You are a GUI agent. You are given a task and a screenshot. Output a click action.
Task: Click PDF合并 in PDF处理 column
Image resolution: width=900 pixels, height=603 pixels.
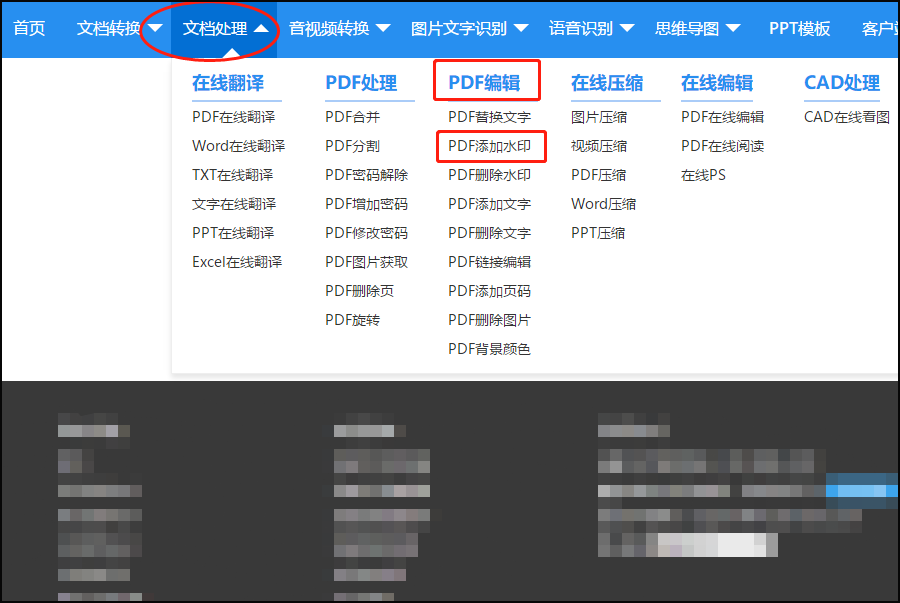[x=352, y=117]
